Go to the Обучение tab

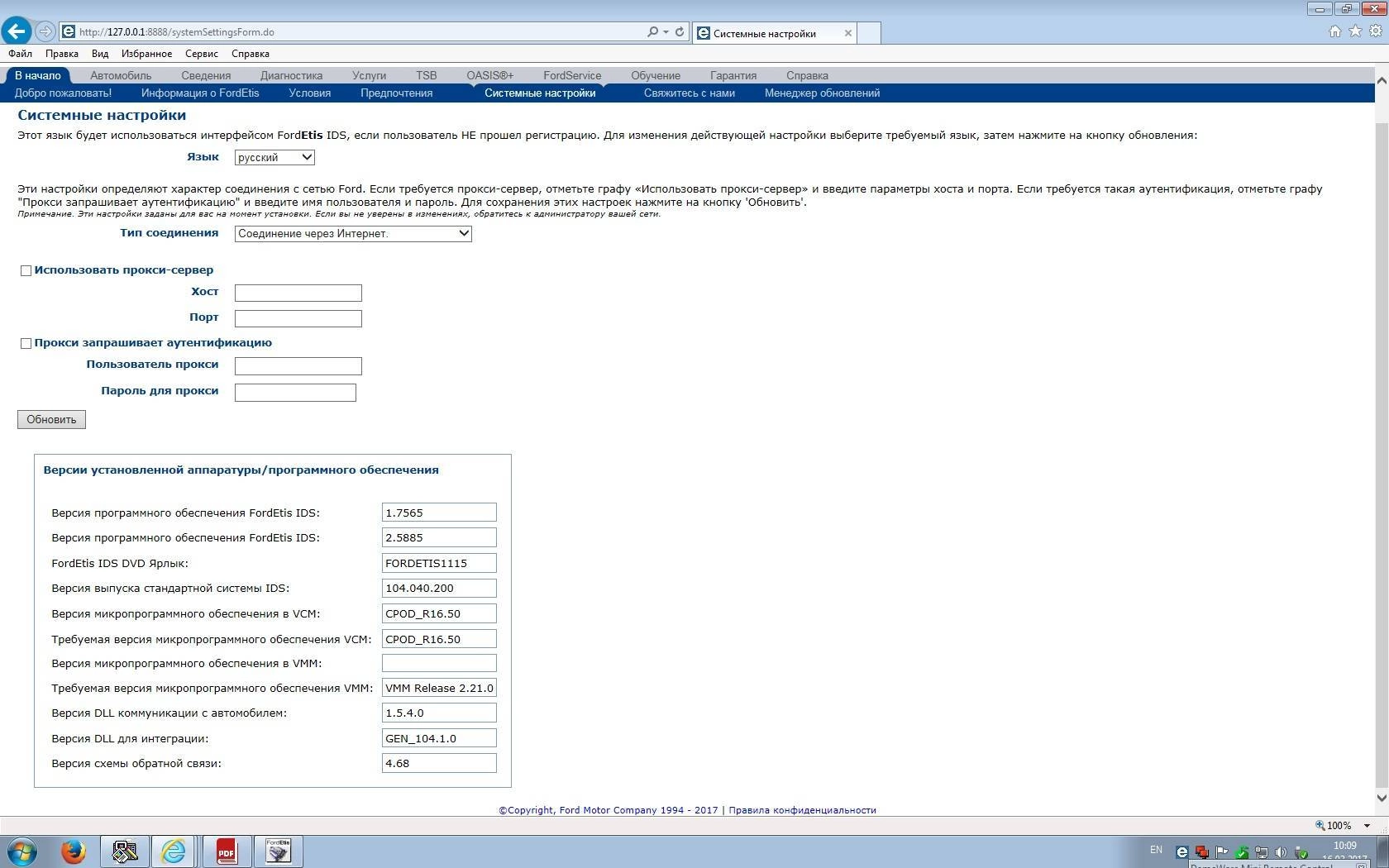point(656,75)
